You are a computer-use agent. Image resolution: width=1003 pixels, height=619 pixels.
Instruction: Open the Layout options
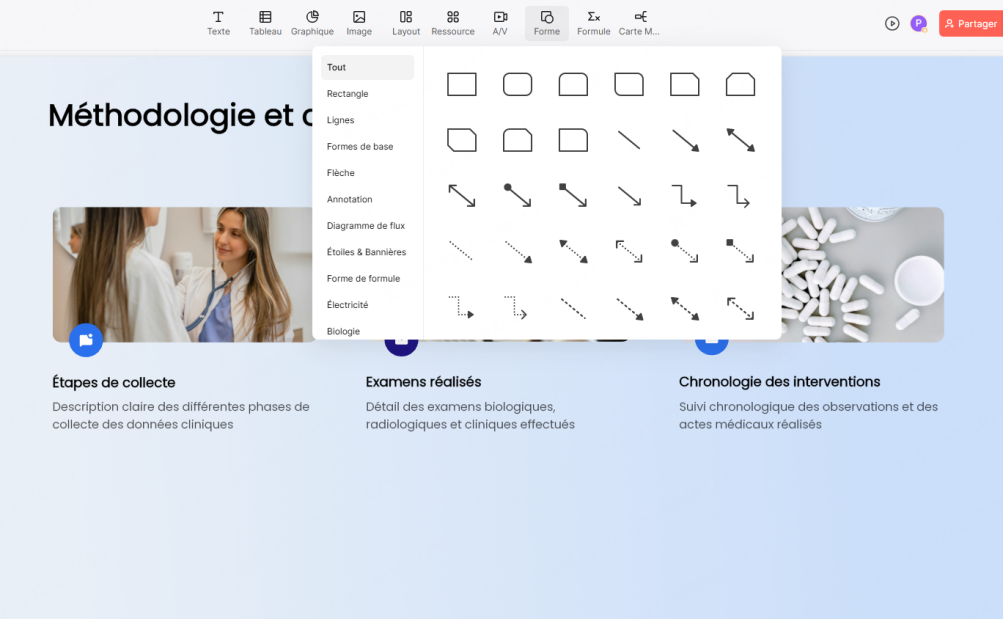click(406, 23)
